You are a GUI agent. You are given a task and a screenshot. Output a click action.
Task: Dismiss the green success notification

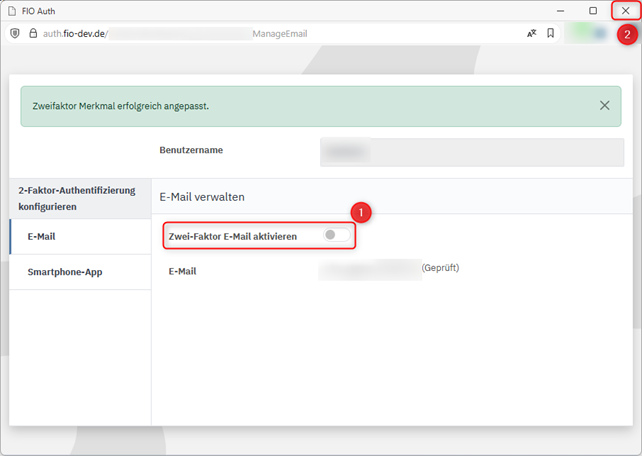(x=604, y=105)
